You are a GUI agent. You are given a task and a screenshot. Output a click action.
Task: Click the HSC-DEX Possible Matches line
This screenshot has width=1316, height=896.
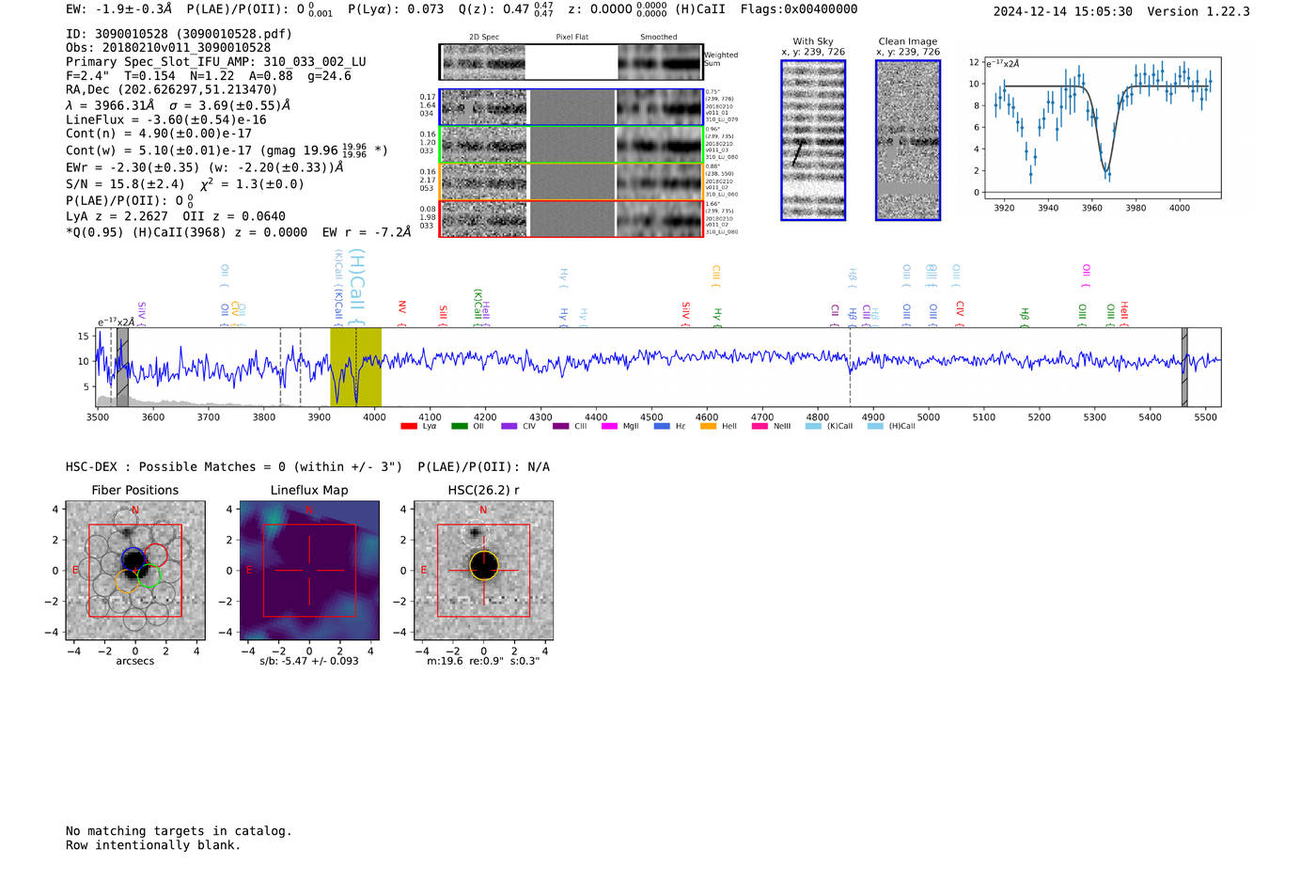[x=307, y=467]
